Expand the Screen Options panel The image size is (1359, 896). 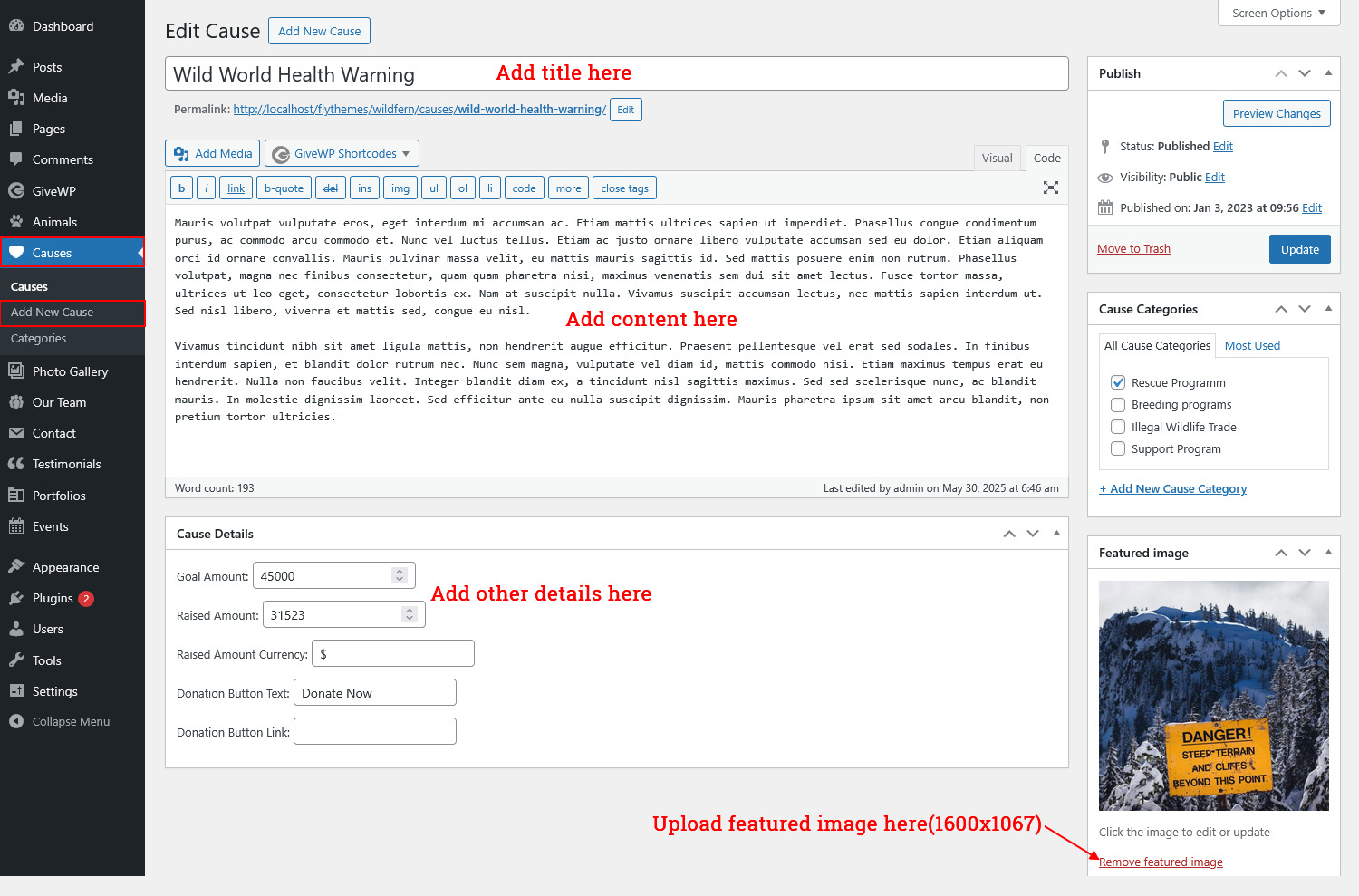coord(1278,13)
